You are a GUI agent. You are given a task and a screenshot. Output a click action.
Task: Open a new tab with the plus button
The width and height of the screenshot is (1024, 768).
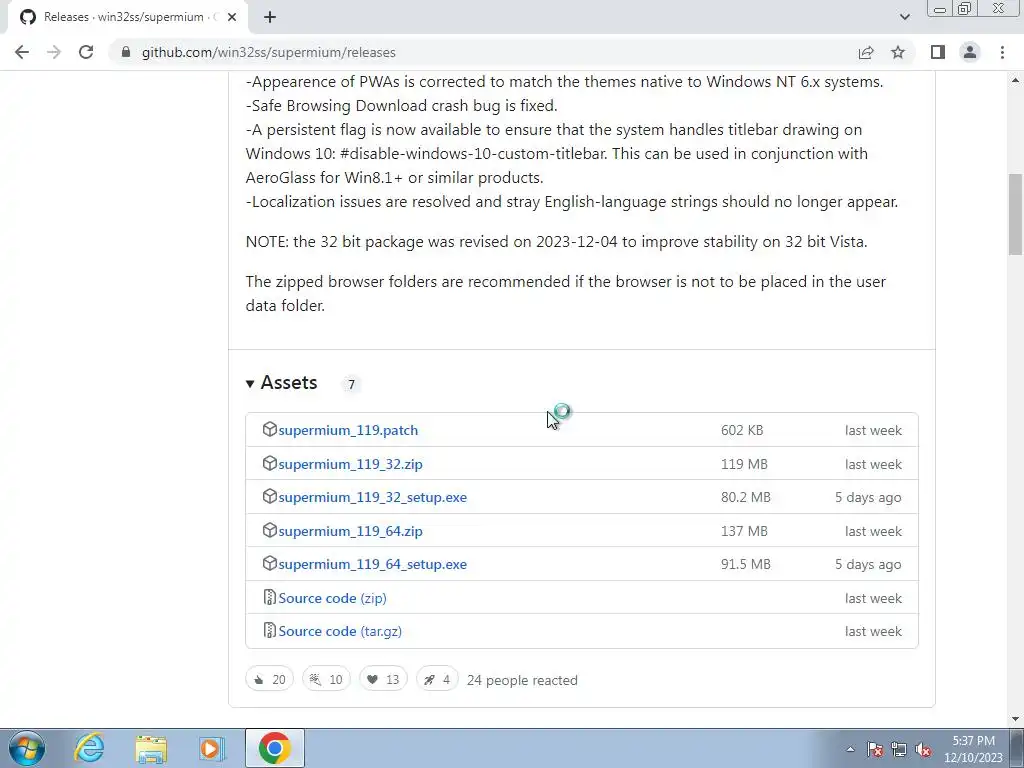(x=270, y=17)
